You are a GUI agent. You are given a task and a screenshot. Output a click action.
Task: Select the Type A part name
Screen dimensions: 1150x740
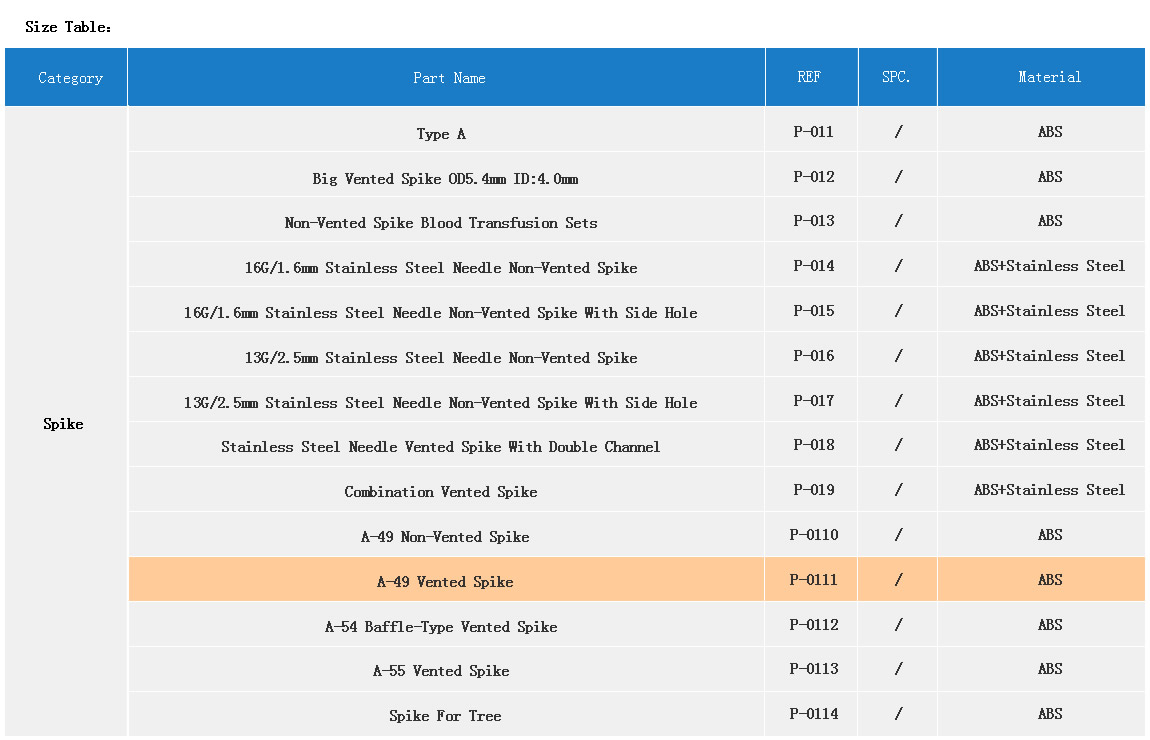[x=441, y=134]
